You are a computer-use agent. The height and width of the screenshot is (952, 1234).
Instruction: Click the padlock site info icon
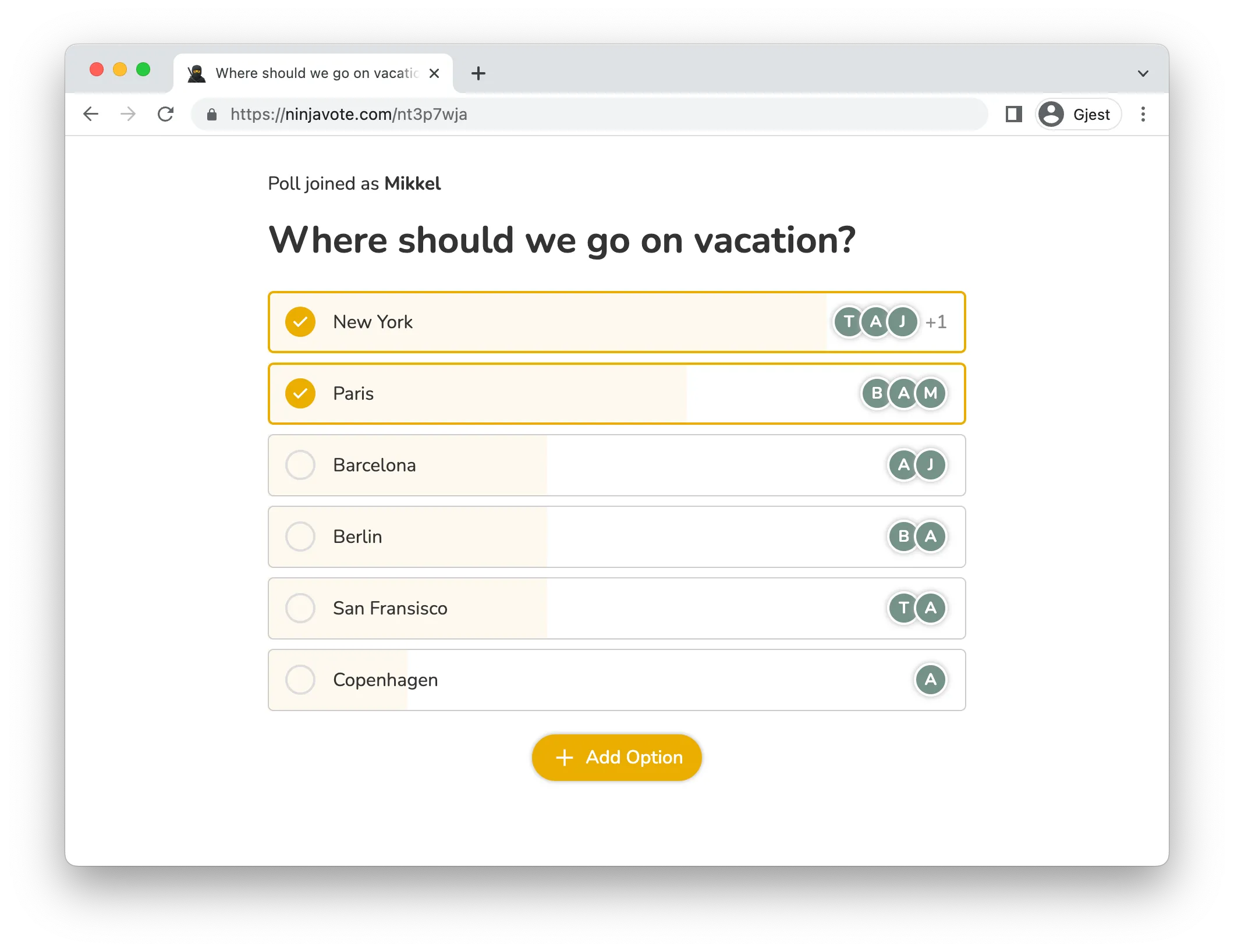[x=212, y=115]
